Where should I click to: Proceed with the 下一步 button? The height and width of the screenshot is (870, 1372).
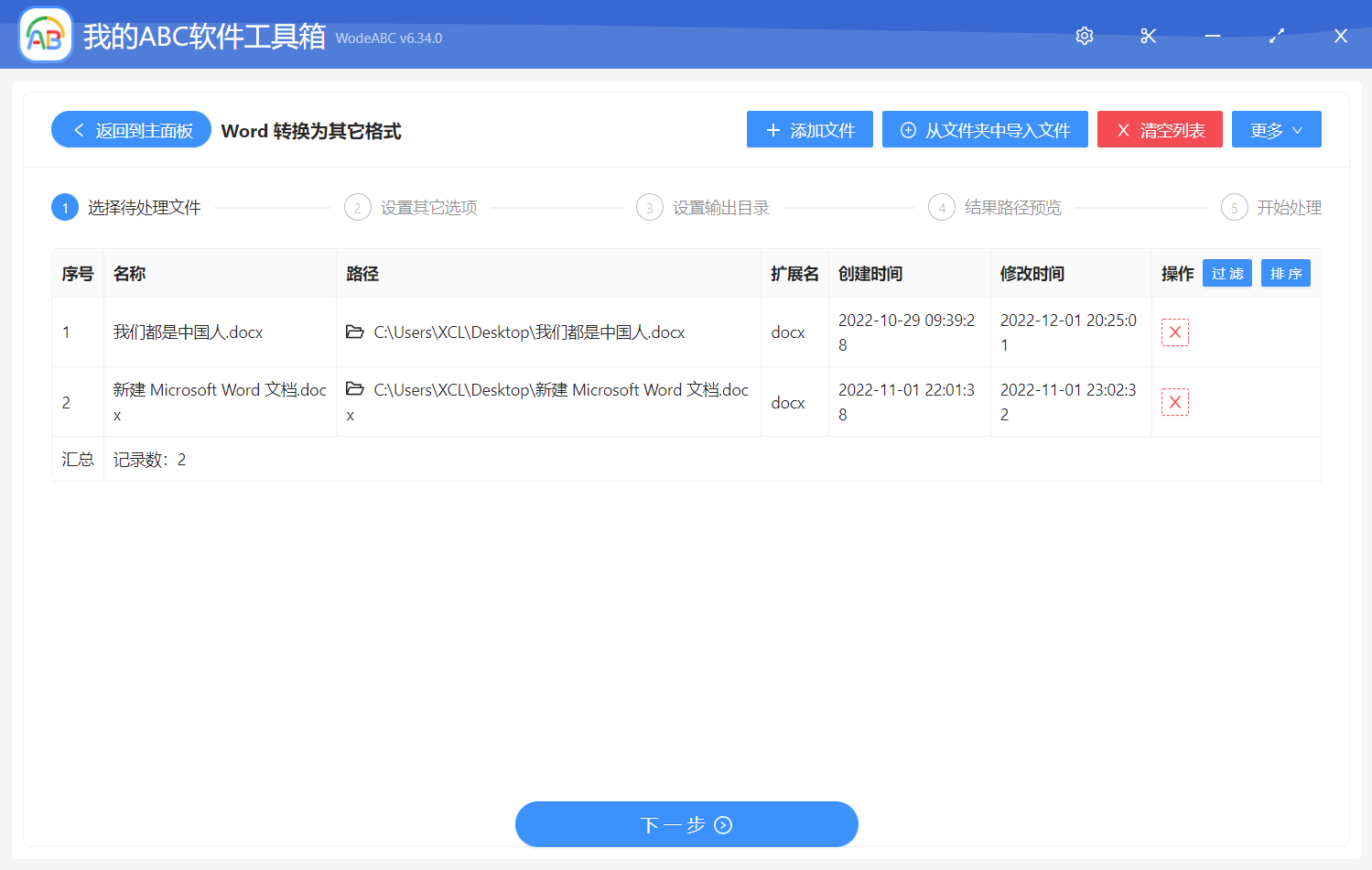click(686, 824)
